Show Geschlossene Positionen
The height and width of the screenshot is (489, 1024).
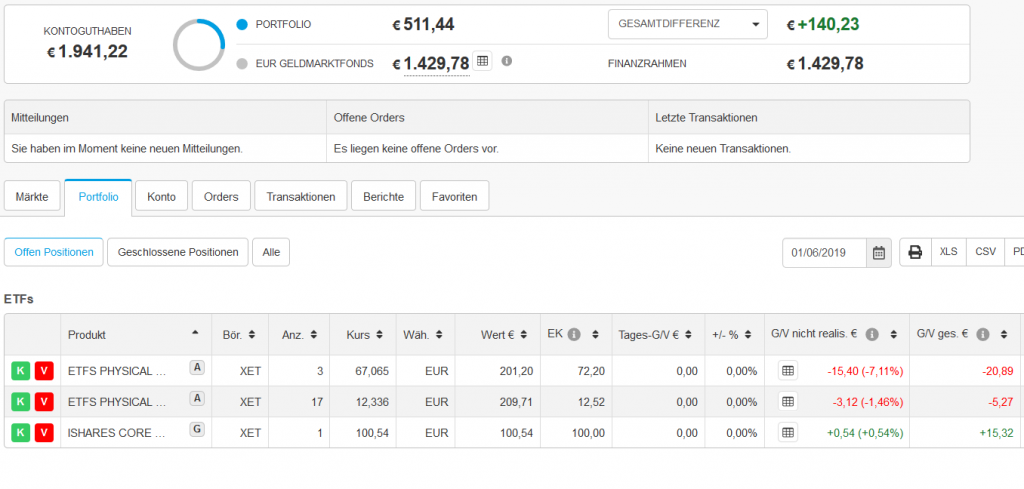tap(177, 252)
